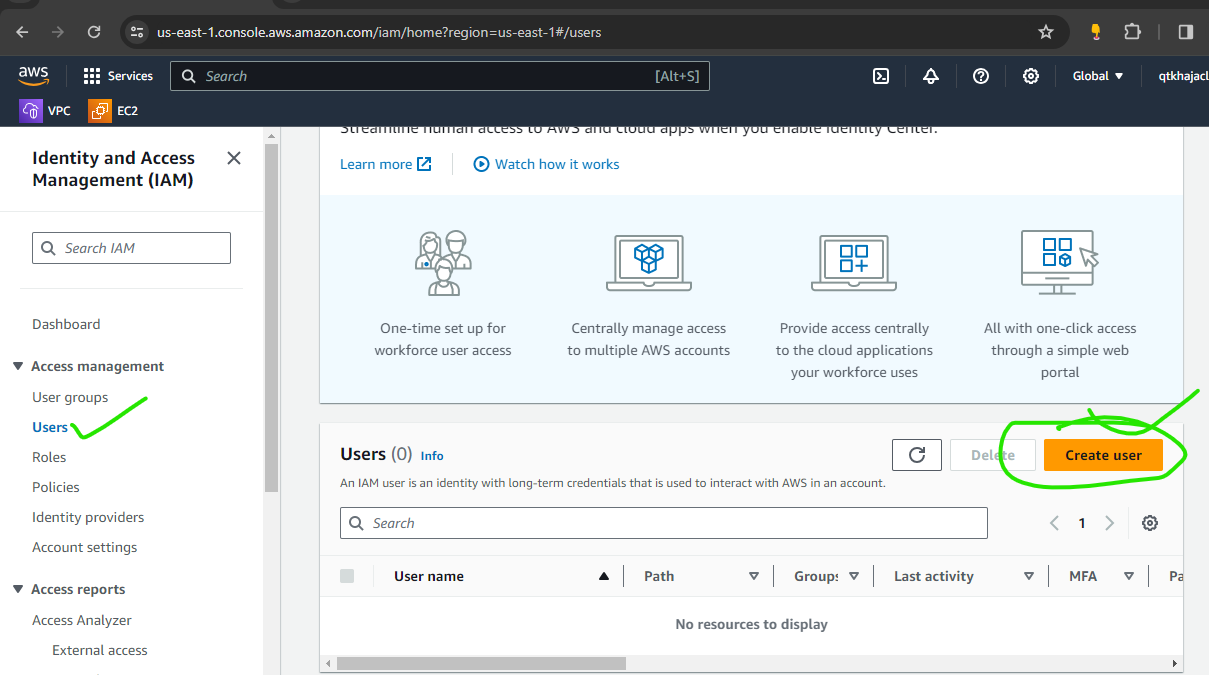Open Roles in the sidebar

click(49, 457)
